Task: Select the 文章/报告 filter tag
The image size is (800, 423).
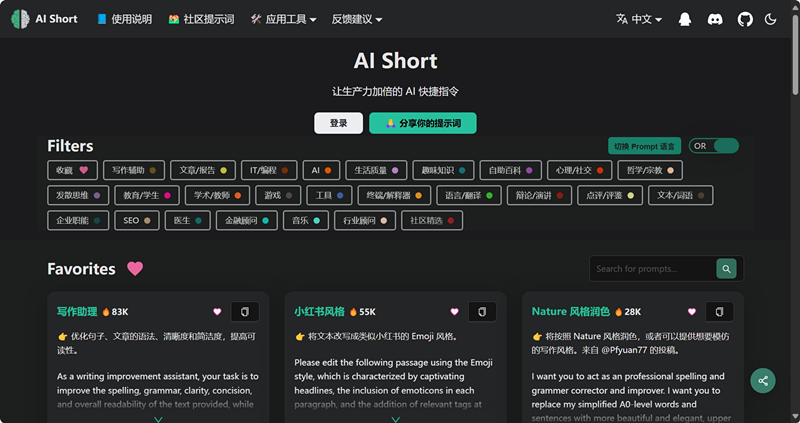Action: [203, 170]
